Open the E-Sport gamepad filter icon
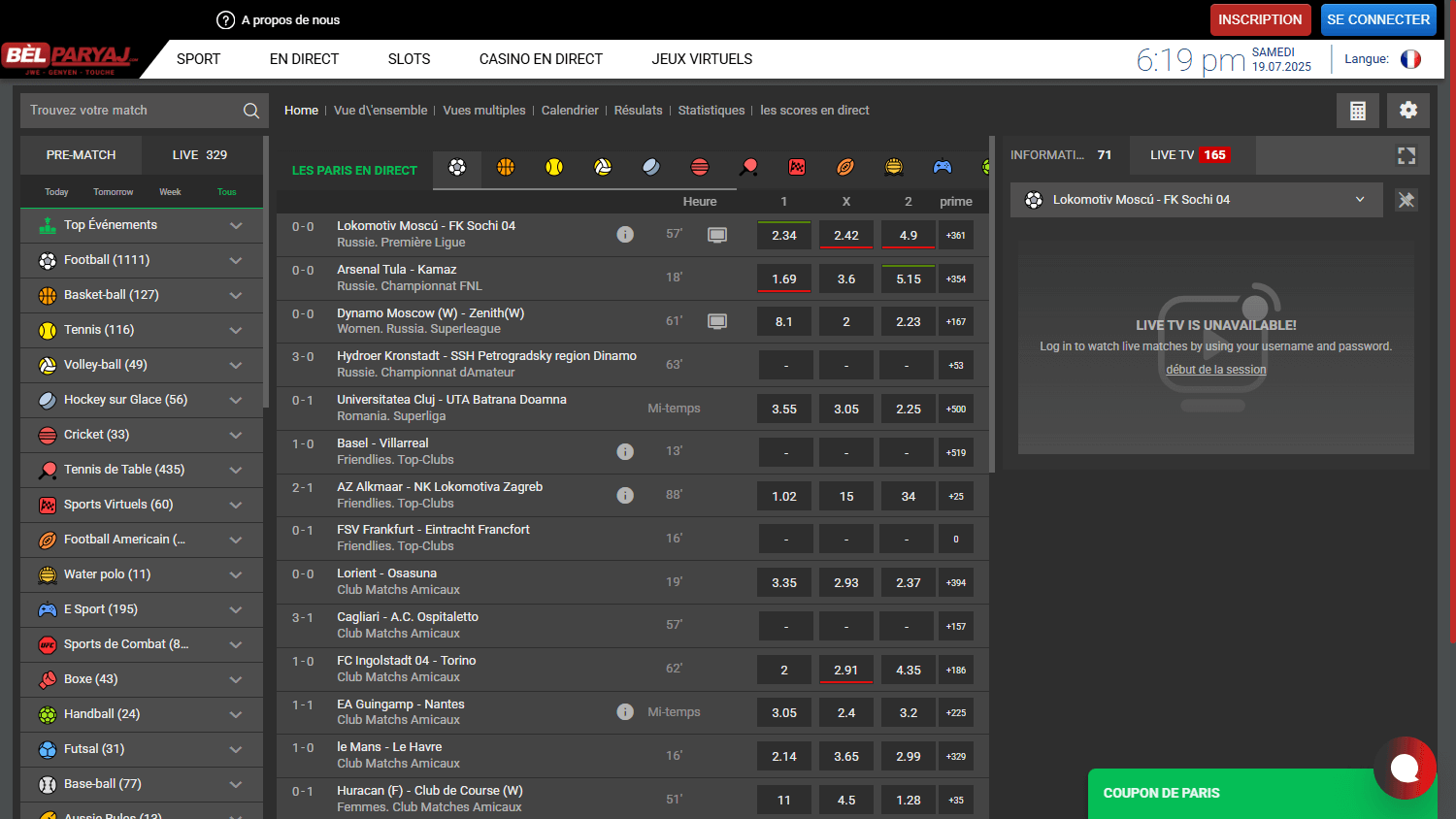Viewport: 1456px width, 819px height. pos(943,167)
